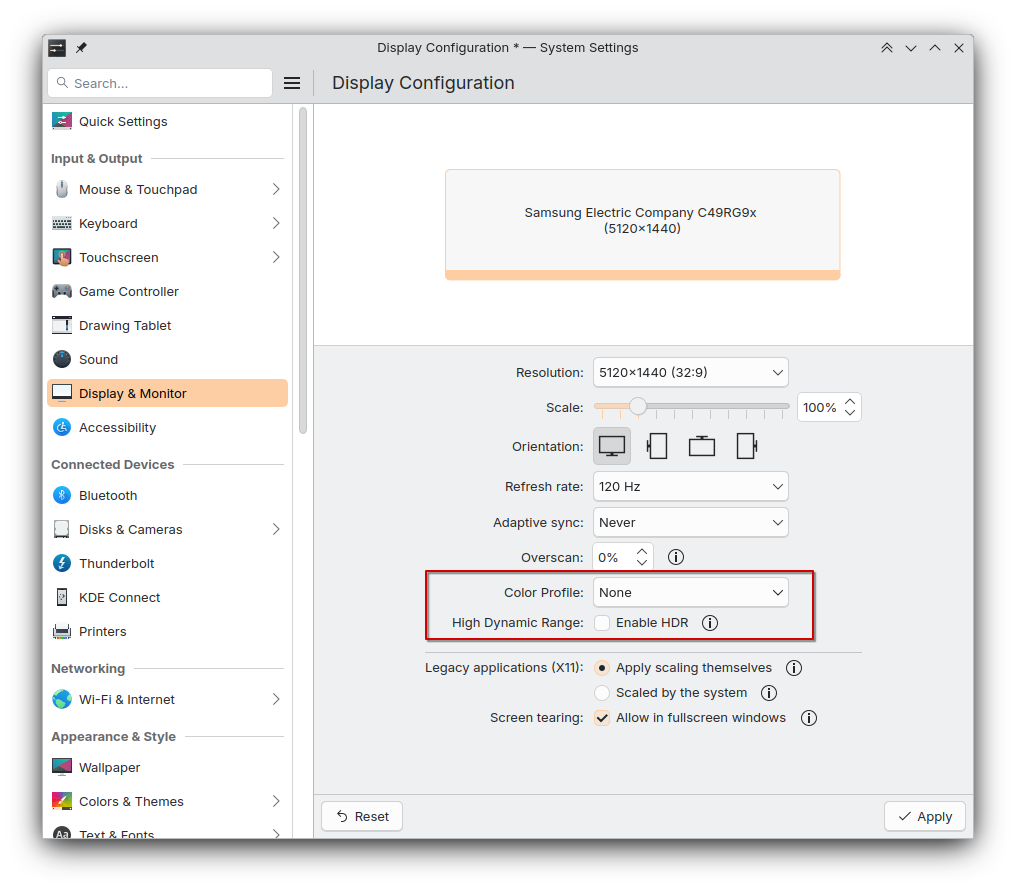
Task: Open the Refresh rate dropdown
Action: 690,486
